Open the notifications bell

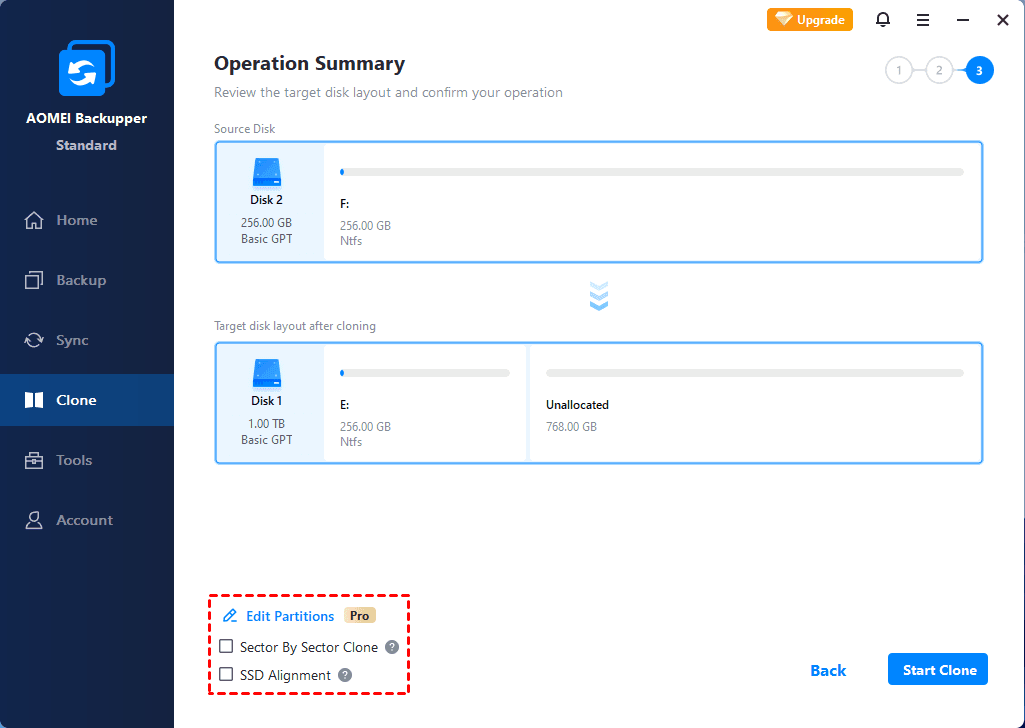882,20
